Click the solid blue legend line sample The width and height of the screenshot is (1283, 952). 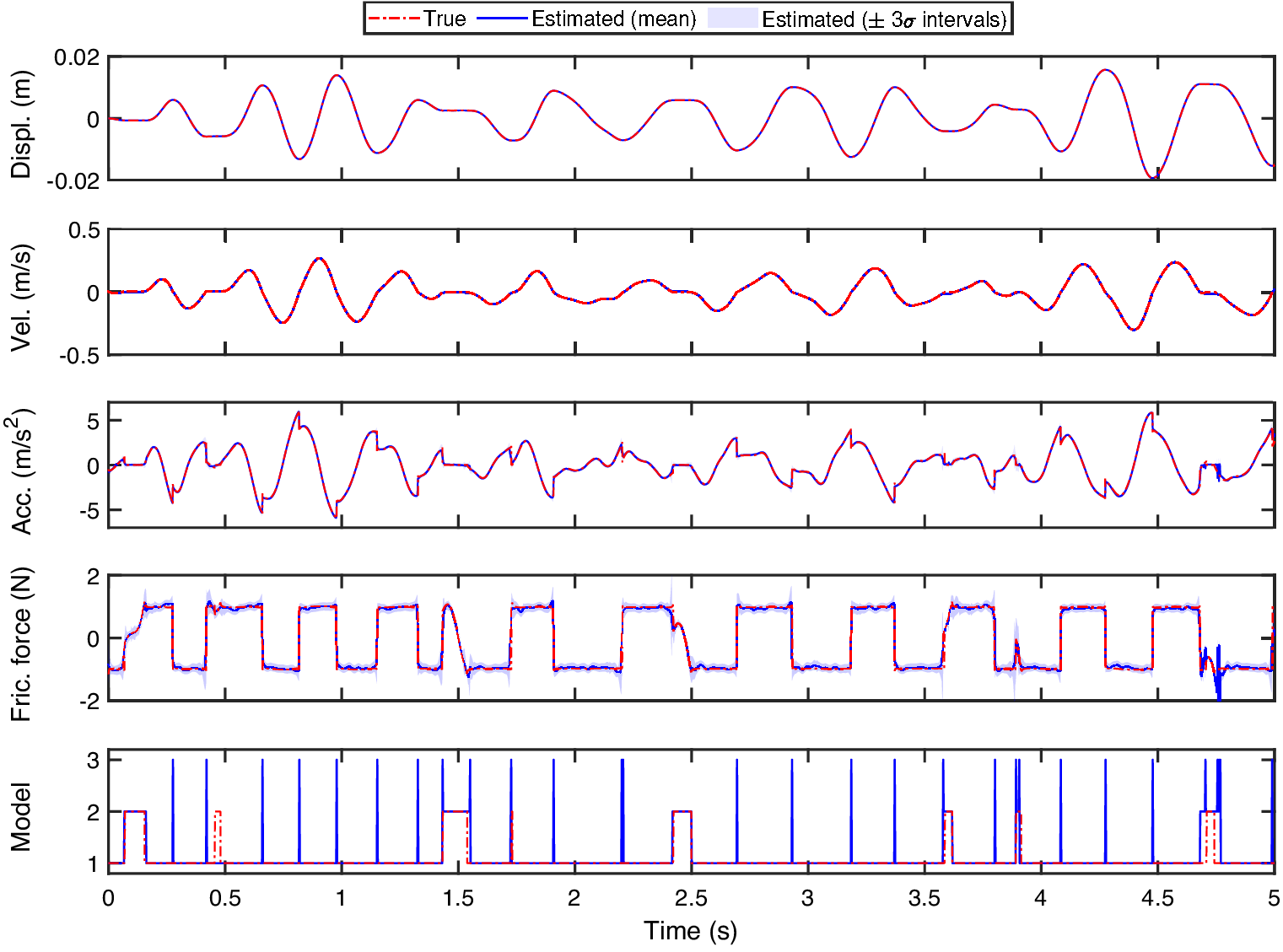click(503, 19)
